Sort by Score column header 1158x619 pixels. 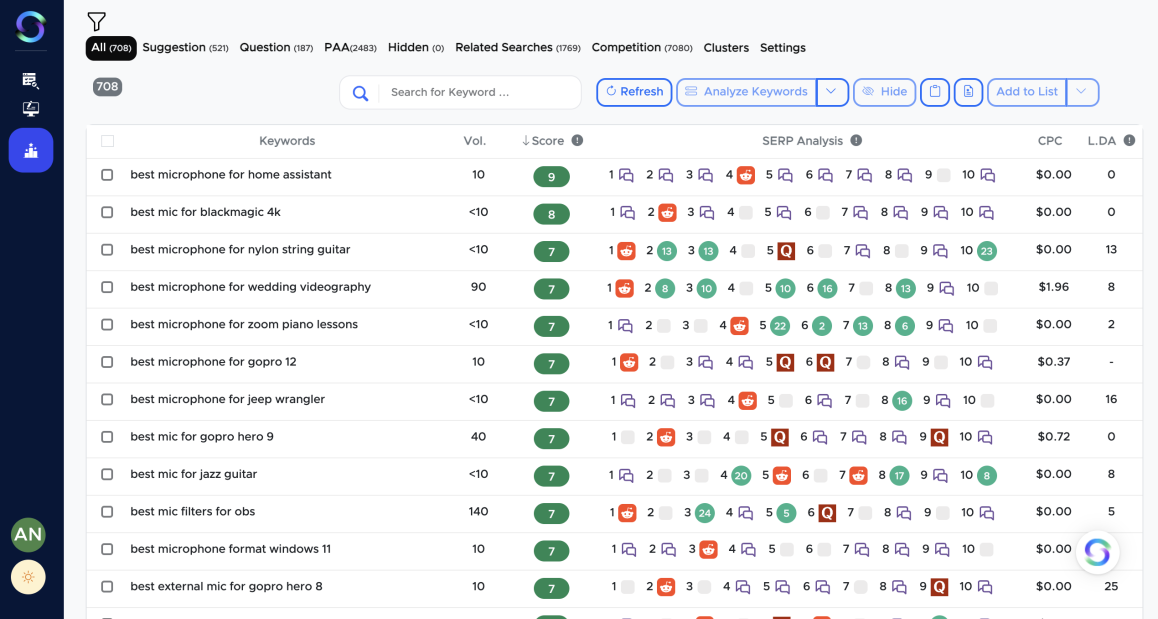(543, 140)
